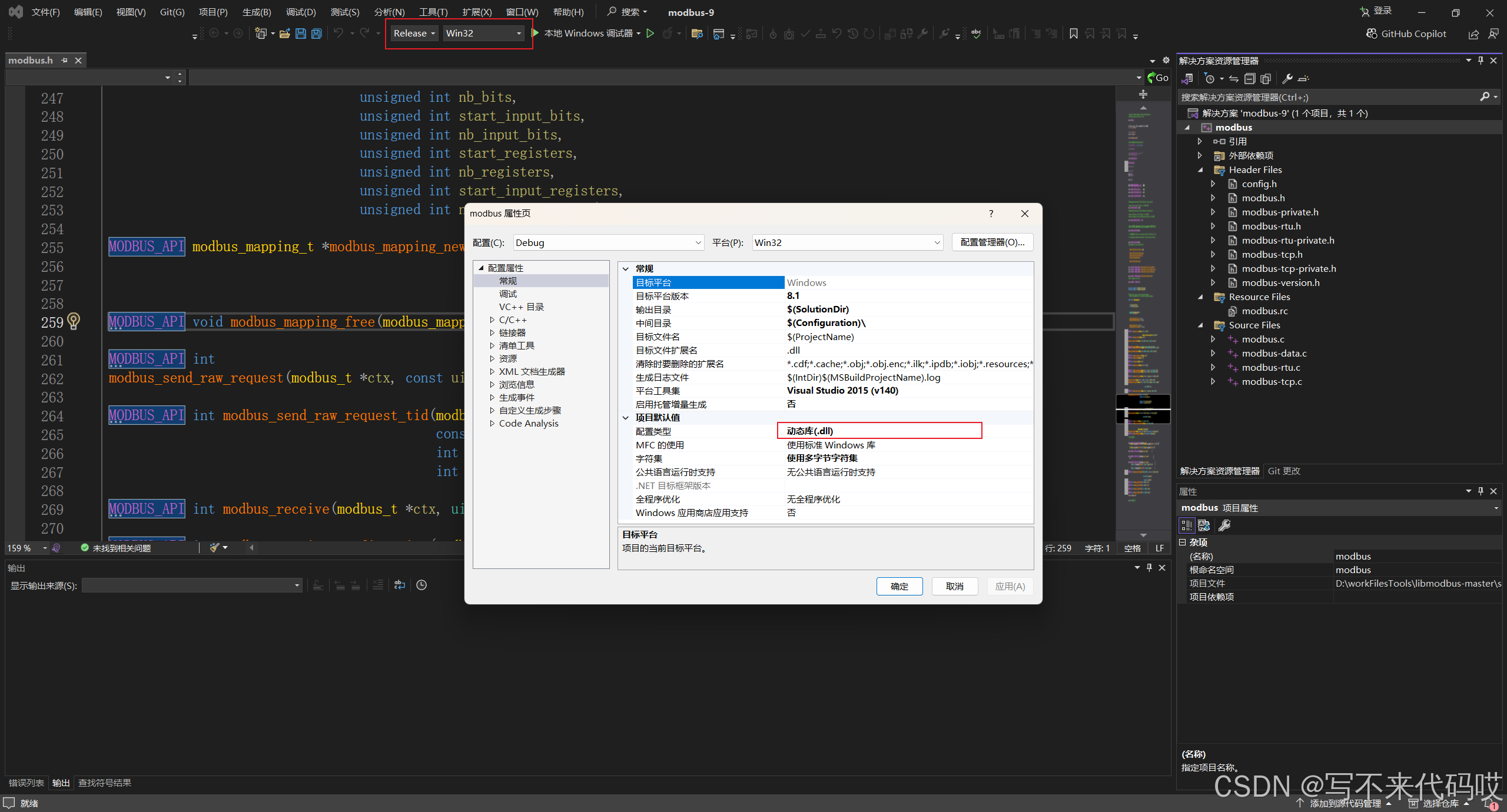Click Collapse All icon in Solution Explorer toolbar

point(1250,78)
